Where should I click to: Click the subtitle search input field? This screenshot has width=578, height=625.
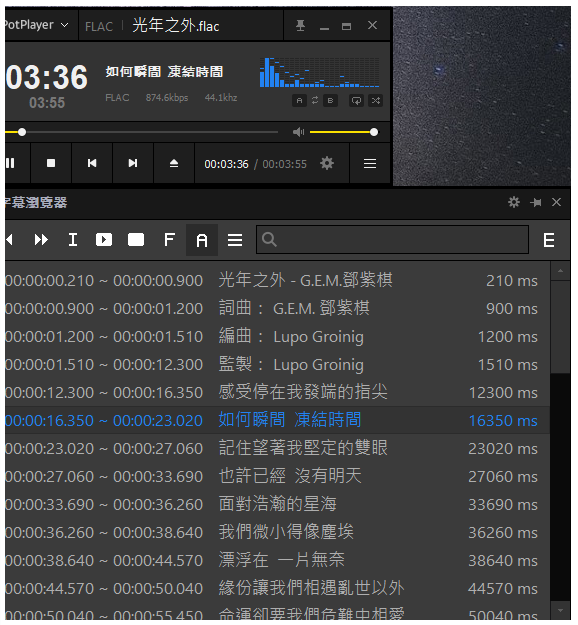pos(393,240)
